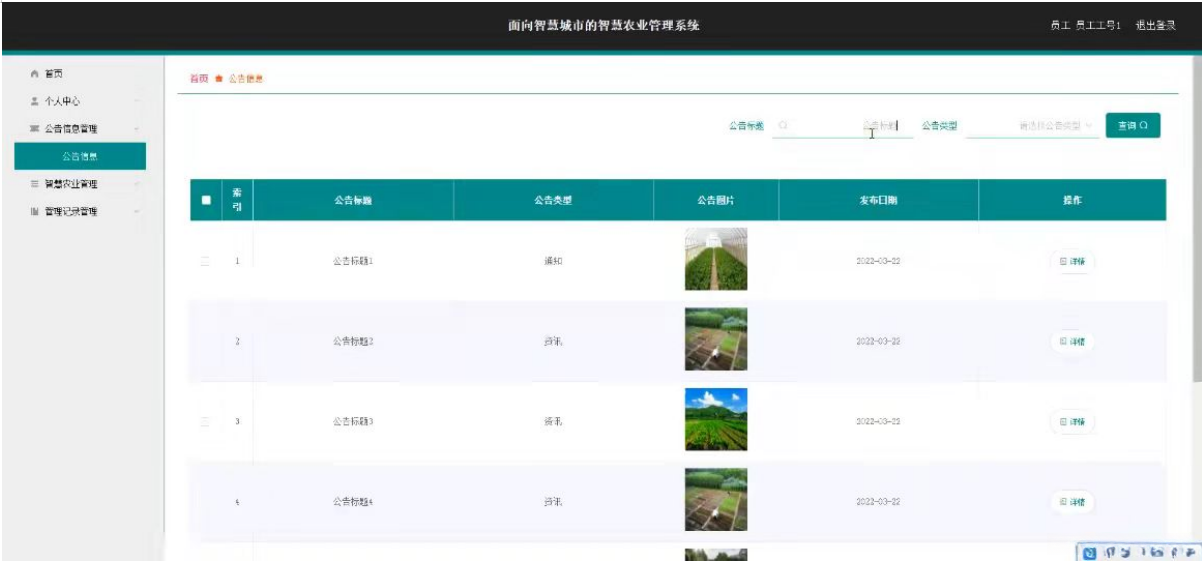The image size is (1202, 563).
Task: Expand the 智慧农业管理 menu arrow
Action: point(136,185)
